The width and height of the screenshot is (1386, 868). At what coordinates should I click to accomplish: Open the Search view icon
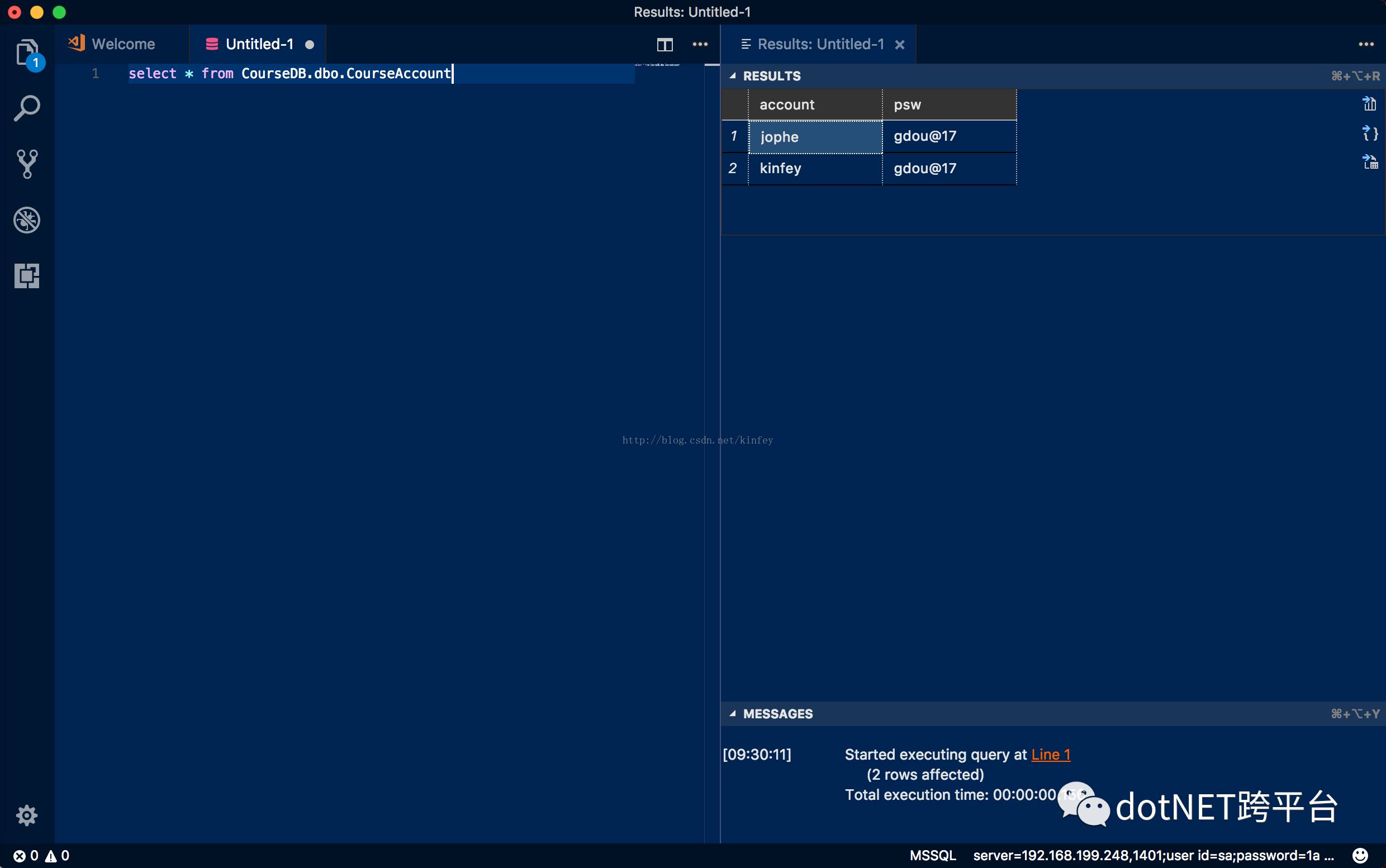pyautogui.click(x=26, y=108)
